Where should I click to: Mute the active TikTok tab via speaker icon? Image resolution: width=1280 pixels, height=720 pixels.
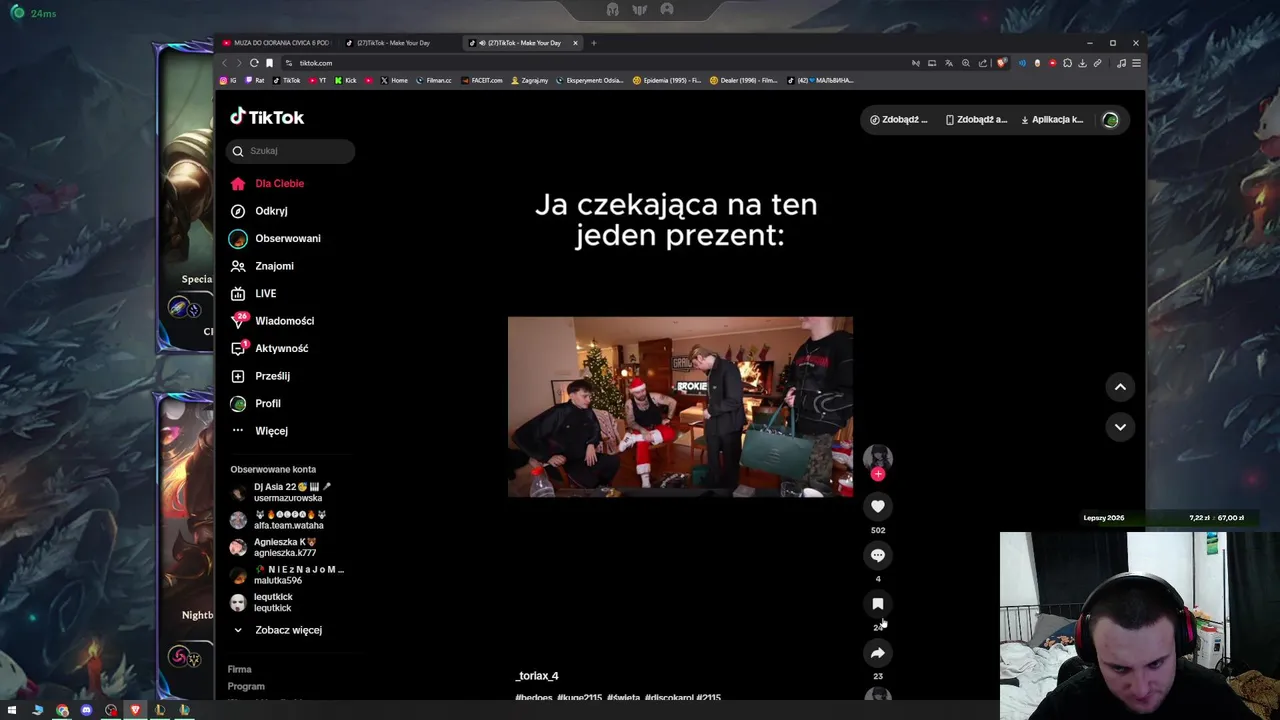pos(483,43)
